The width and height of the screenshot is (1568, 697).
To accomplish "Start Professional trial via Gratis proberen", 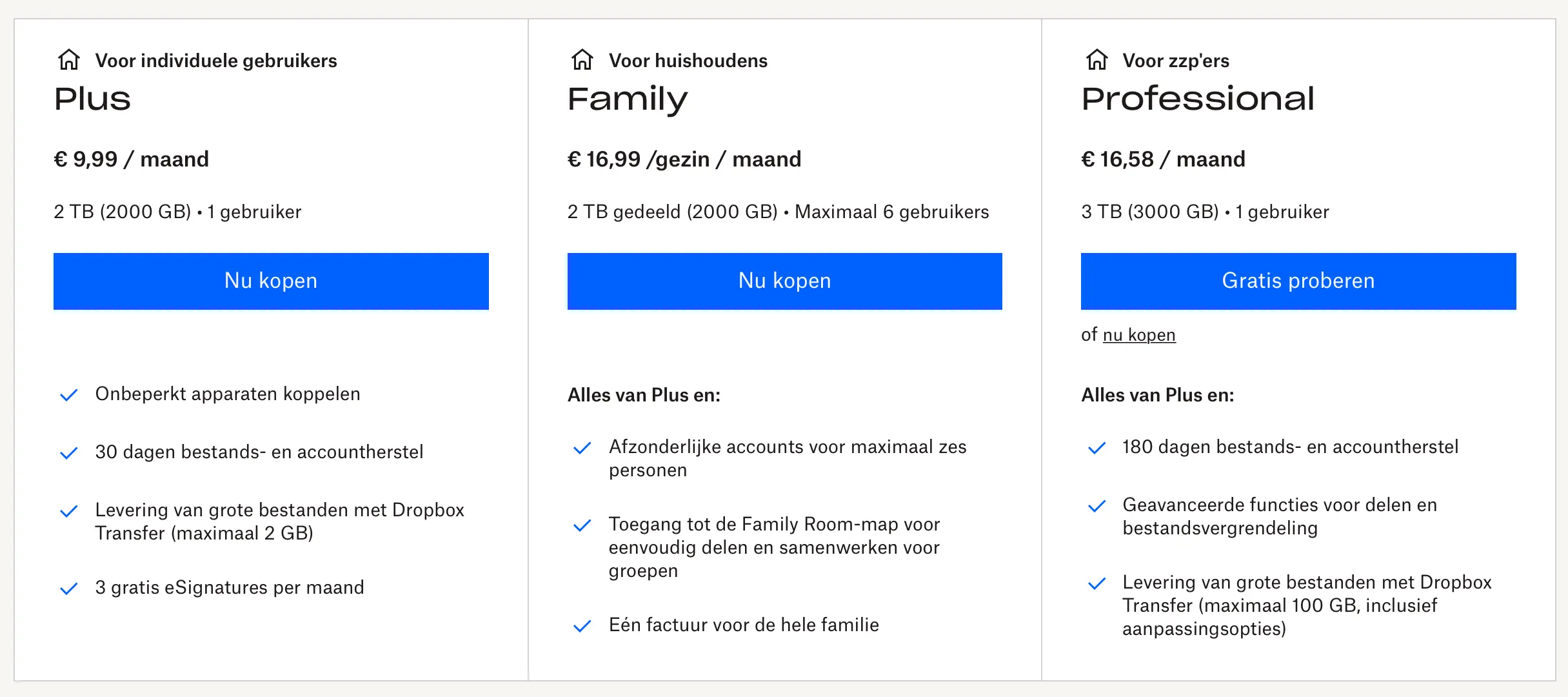I will [1298, 281].
